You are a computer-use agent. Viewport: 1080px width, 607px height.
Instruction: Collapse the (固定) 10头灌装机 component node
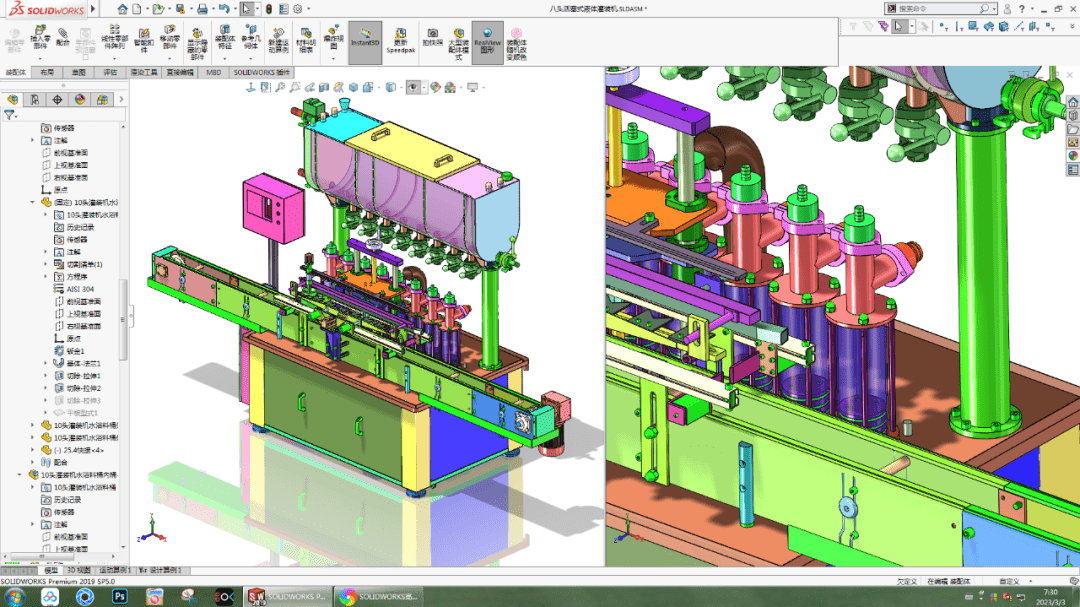coord(32,203)
